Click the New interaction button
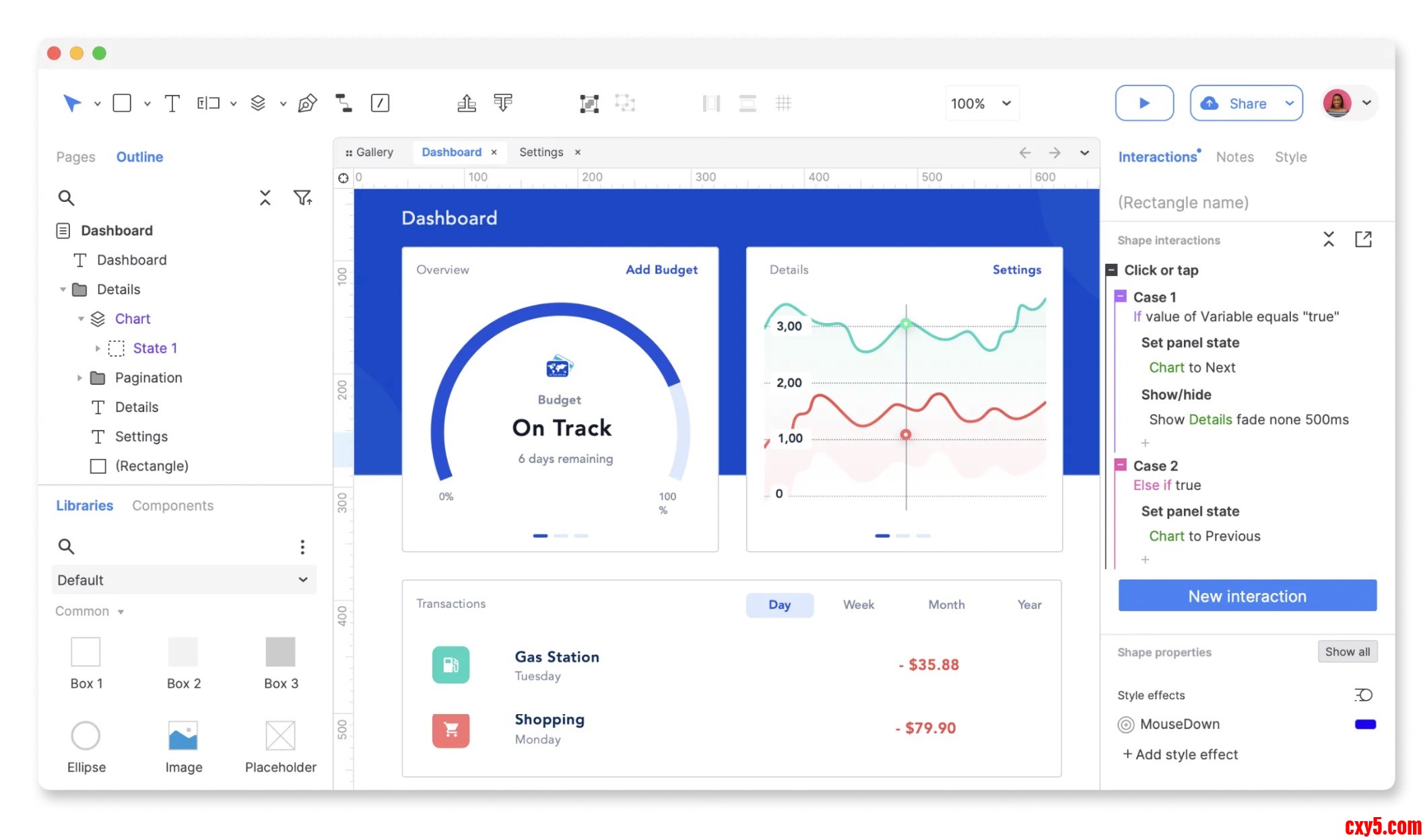The height and width of the screenshot is (840, 1425). tap(1247, 596)
